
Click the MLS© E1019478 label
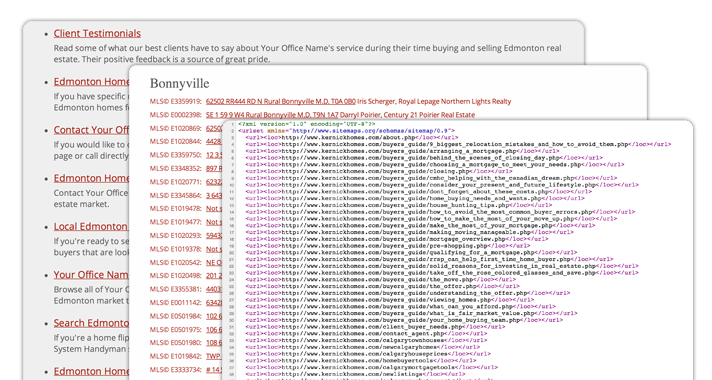(x=176, y=208)
